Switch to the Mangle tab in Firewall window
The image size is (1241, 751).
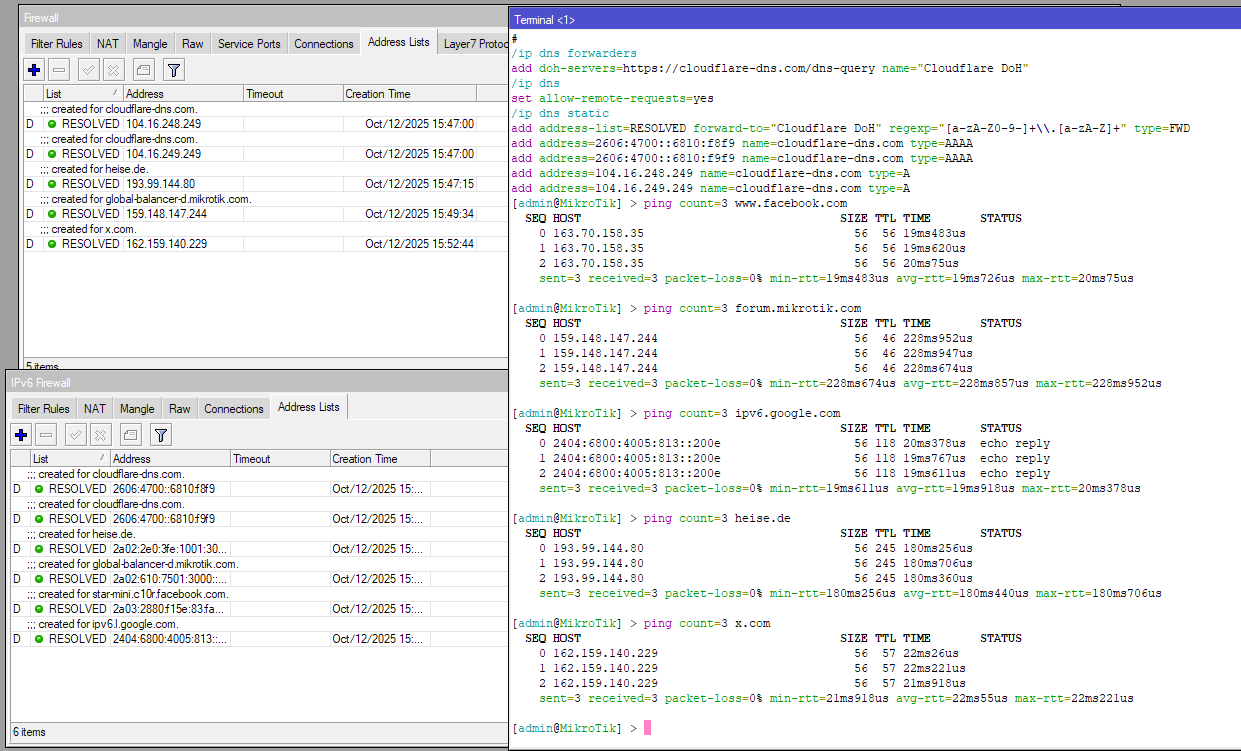point(150,44)
